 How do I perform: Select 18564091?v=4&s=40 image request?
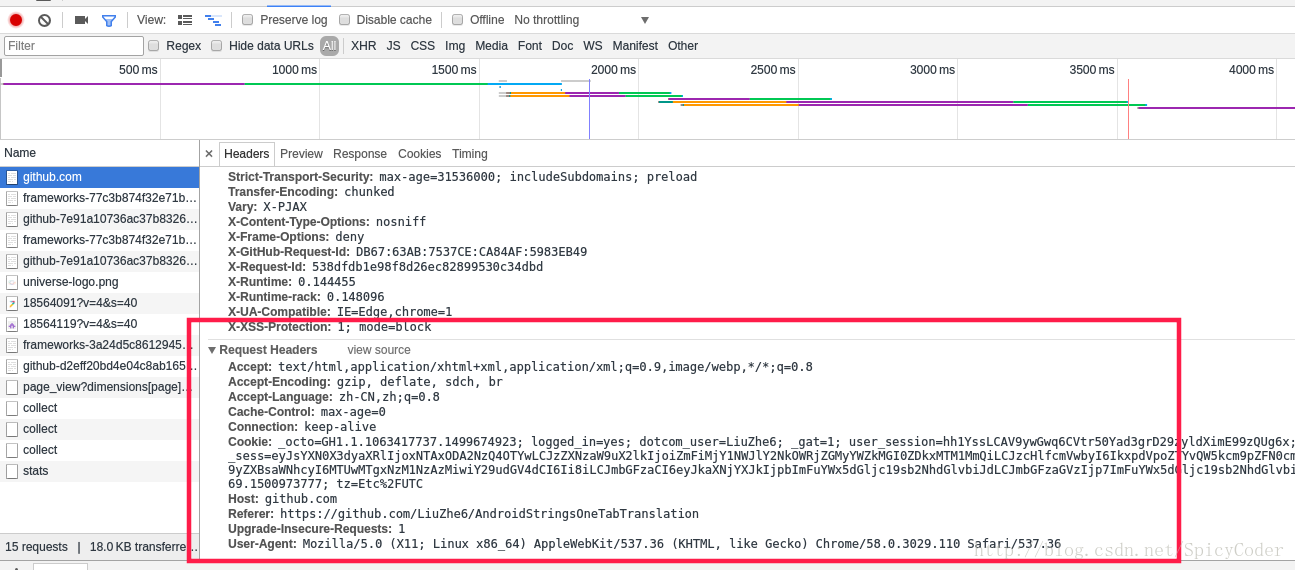point(100,303)
